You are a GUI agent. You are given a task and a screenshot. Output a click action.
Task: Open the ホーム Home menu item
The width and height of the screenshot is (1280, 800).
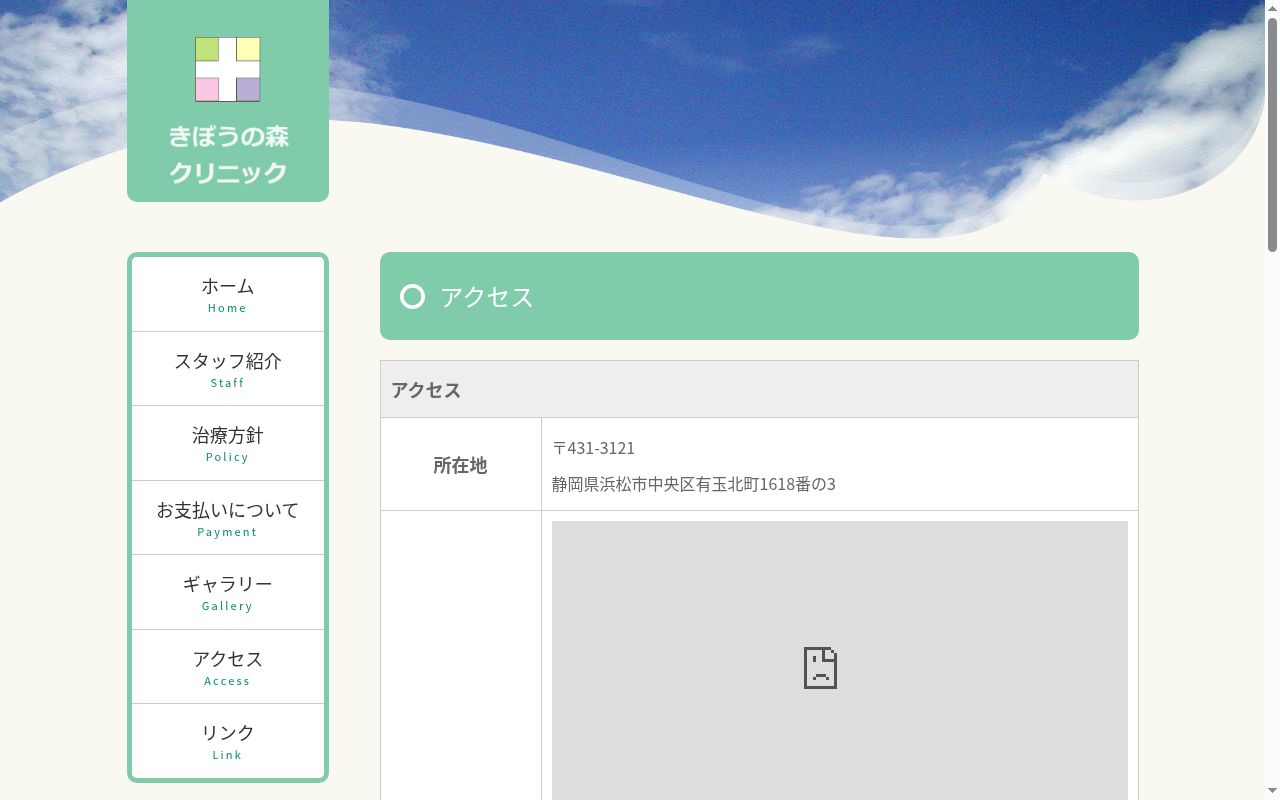(x=228, y=294)
